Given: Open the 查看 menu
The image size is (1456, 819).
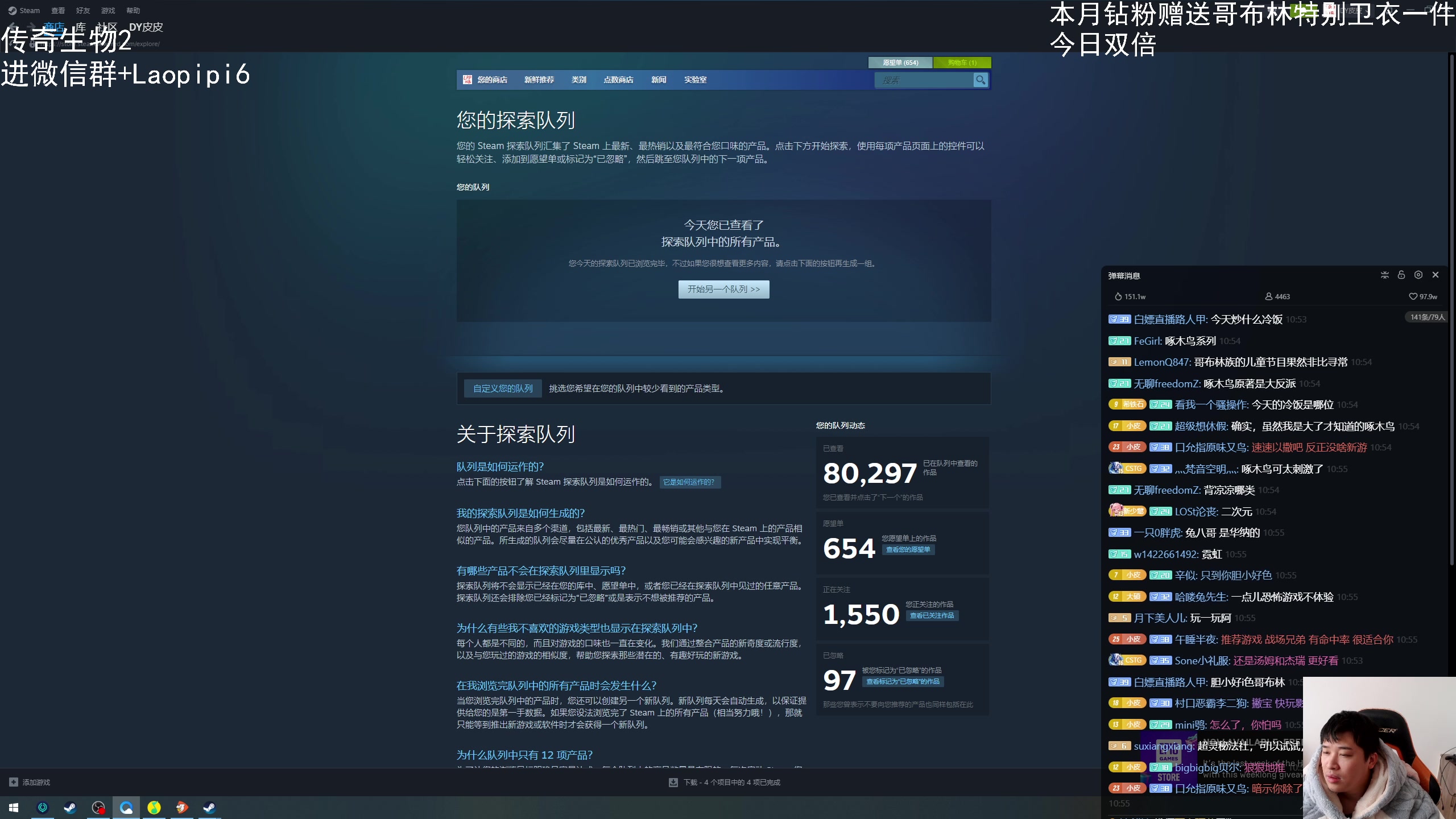Looking at the screenshot, I should pos(58,11).
